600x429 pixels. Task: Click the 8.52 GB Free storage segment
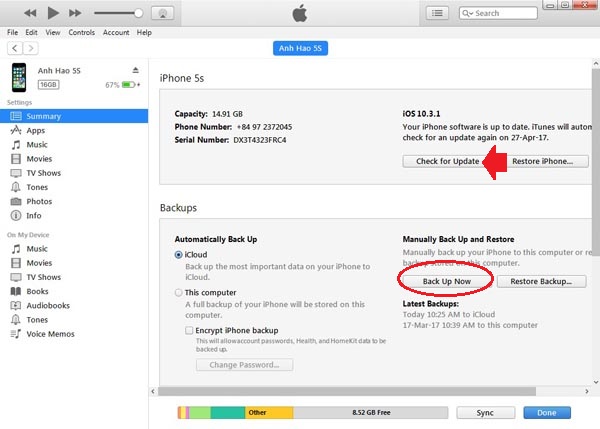pos(371,413)
